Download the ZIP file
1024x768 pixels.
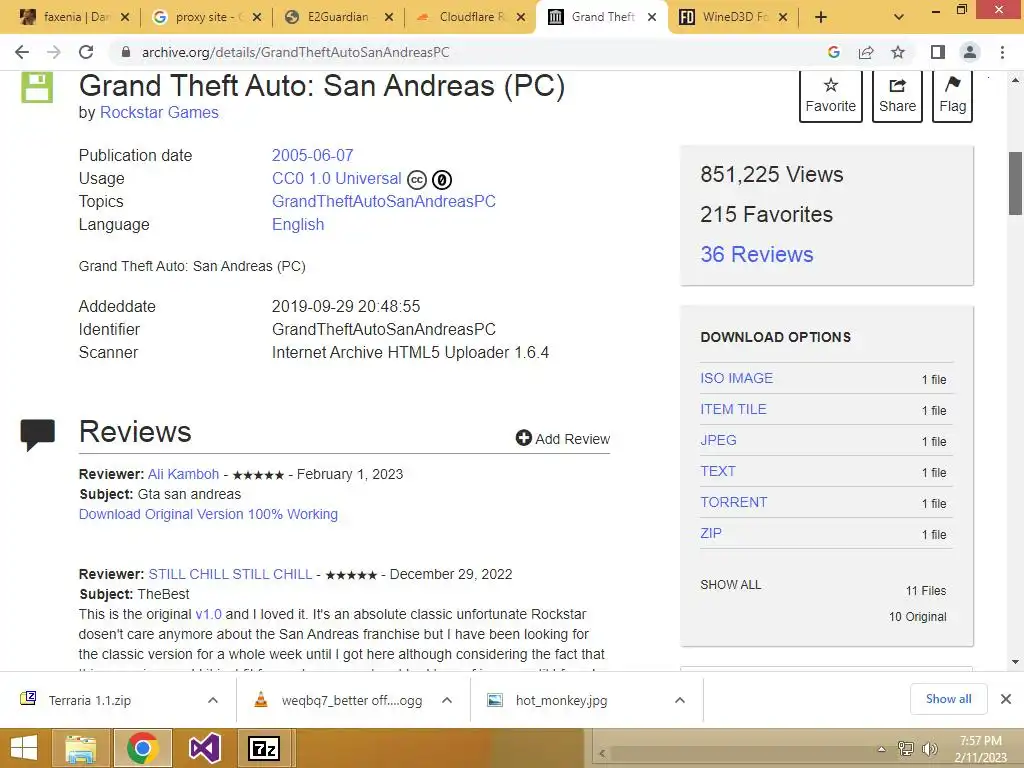click(x=711, y=533)
